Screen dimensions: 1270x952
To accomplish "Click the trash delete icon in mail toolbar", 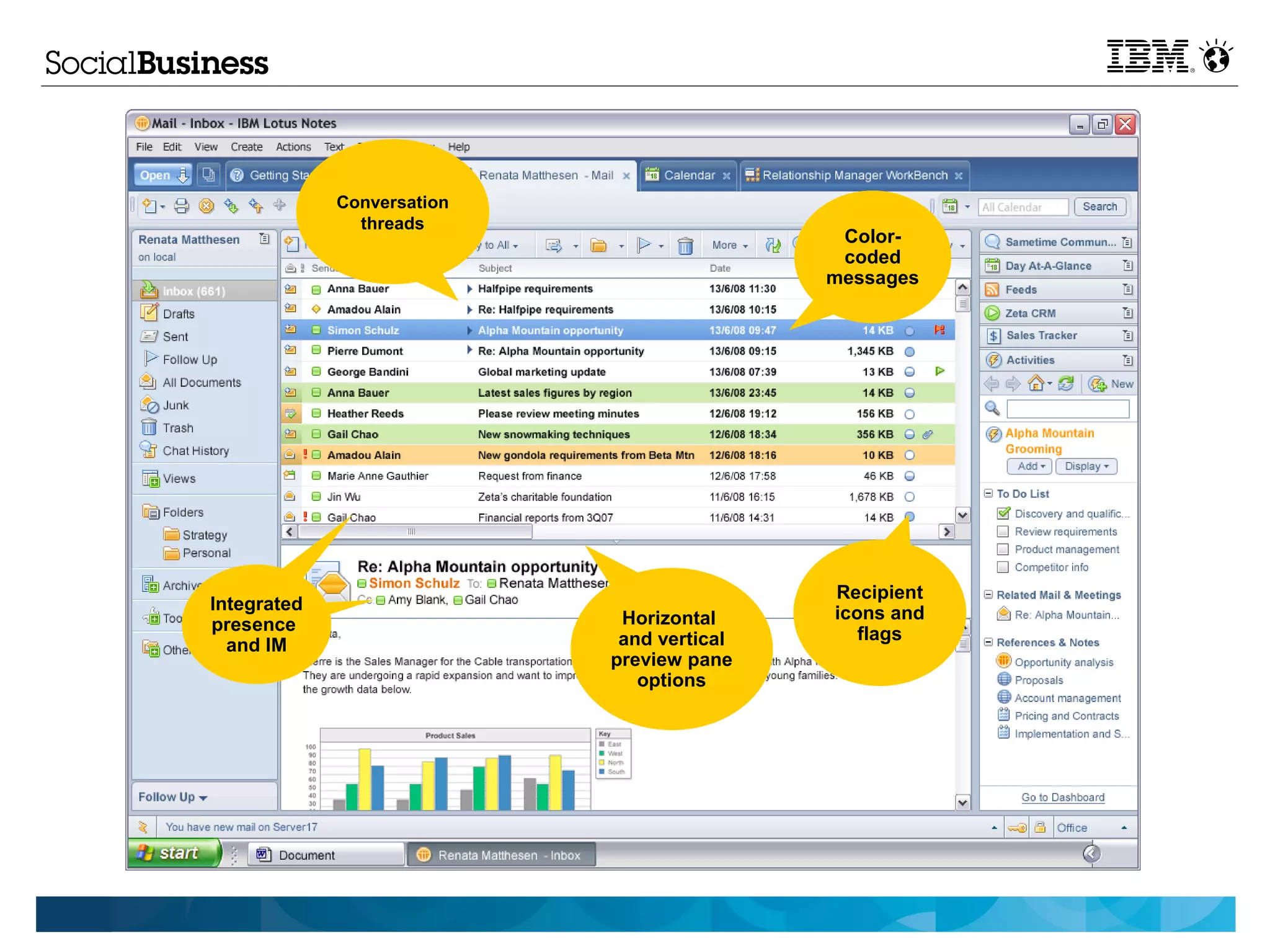I will pyautogui.click(x=685, y=246).
